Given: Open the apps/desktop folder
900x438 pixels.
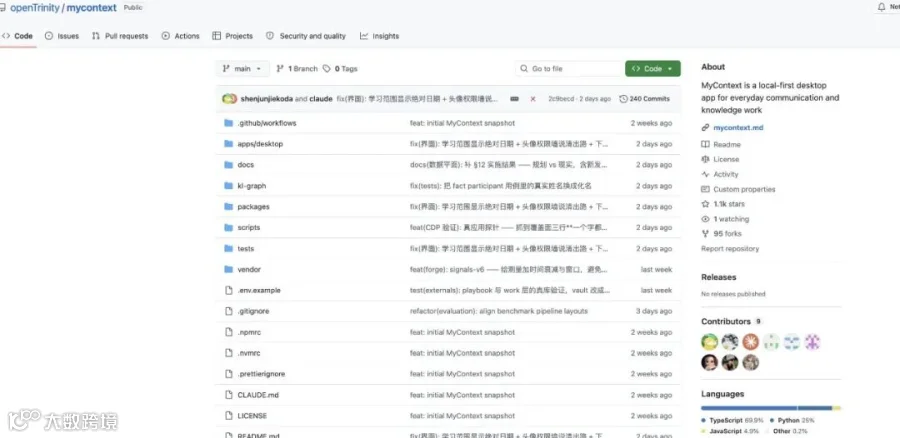Looking at the screenshot, I should (260, 144).
